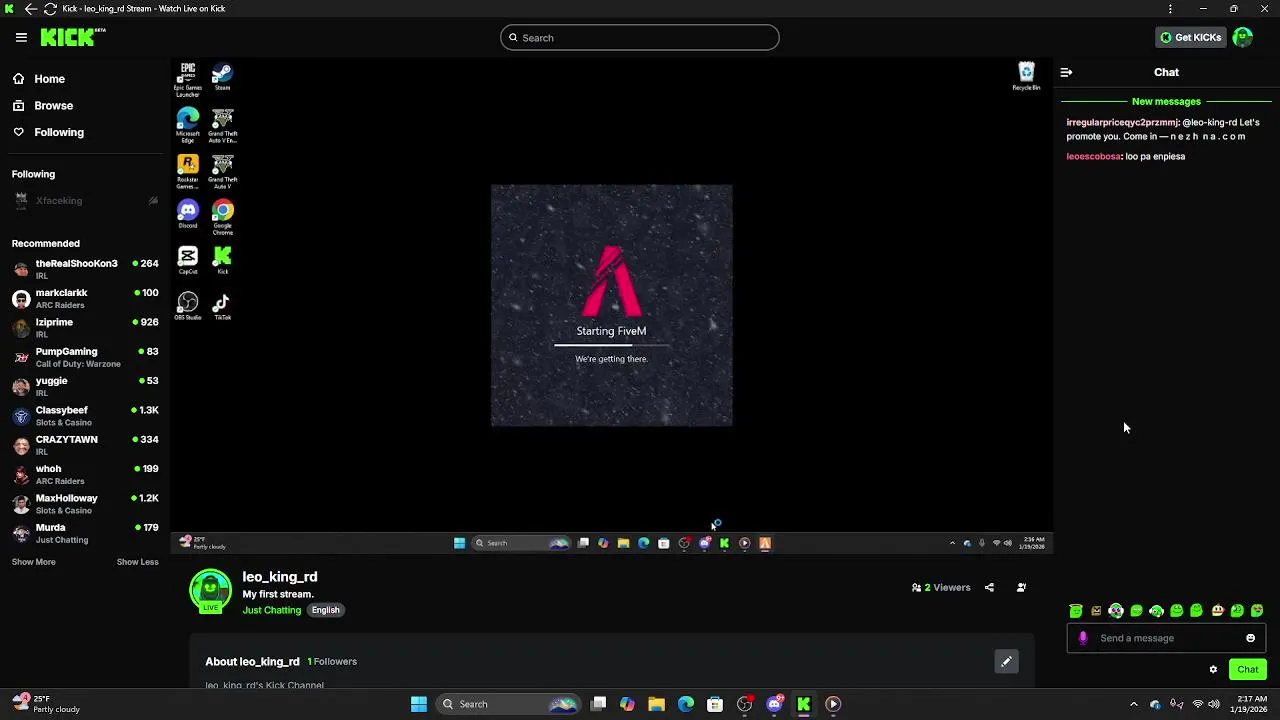This screenshot has height=720, width=1280.
Task: Focus the Send a message field
Action: tap(1166, 638)
